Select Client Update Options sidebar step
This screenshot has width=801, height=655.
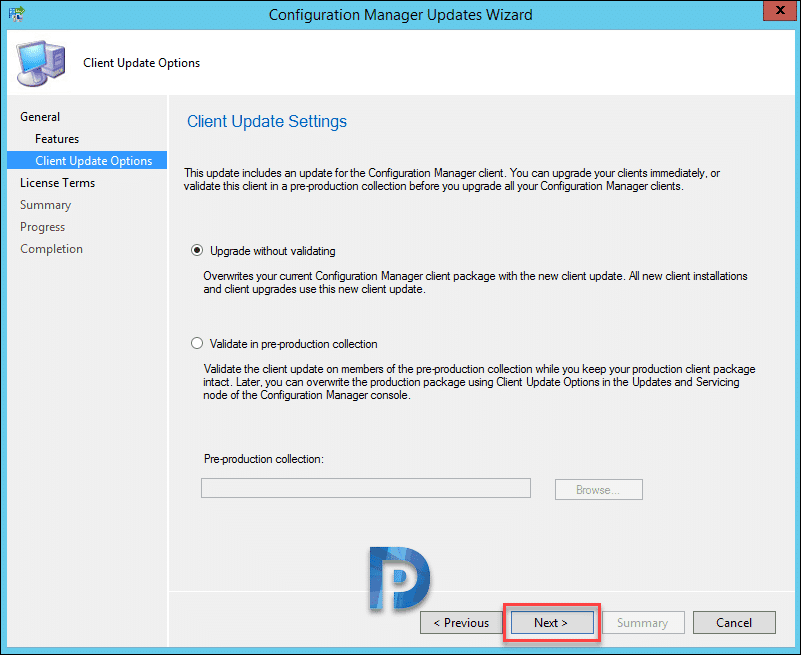(x=87, y=160)
